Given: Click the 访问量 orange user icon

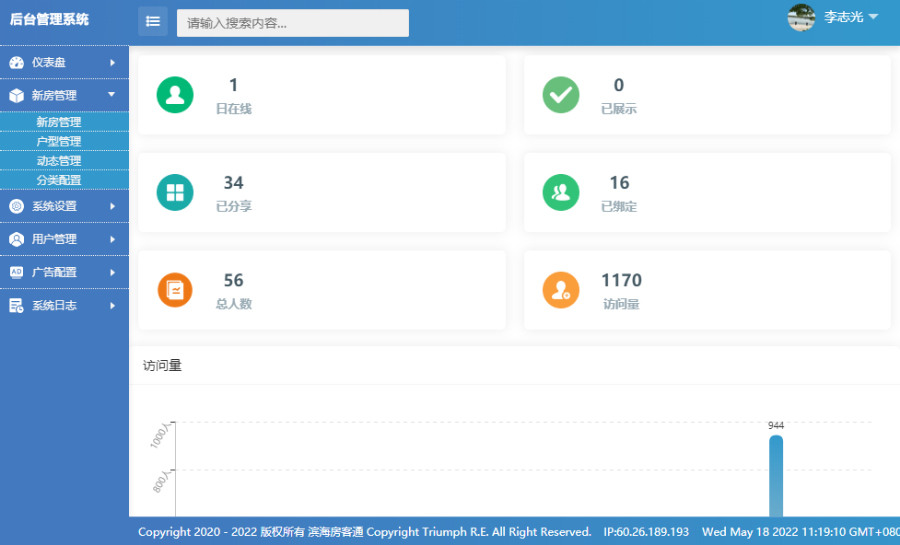Looking at the screenshot, I should pos(561,290).
